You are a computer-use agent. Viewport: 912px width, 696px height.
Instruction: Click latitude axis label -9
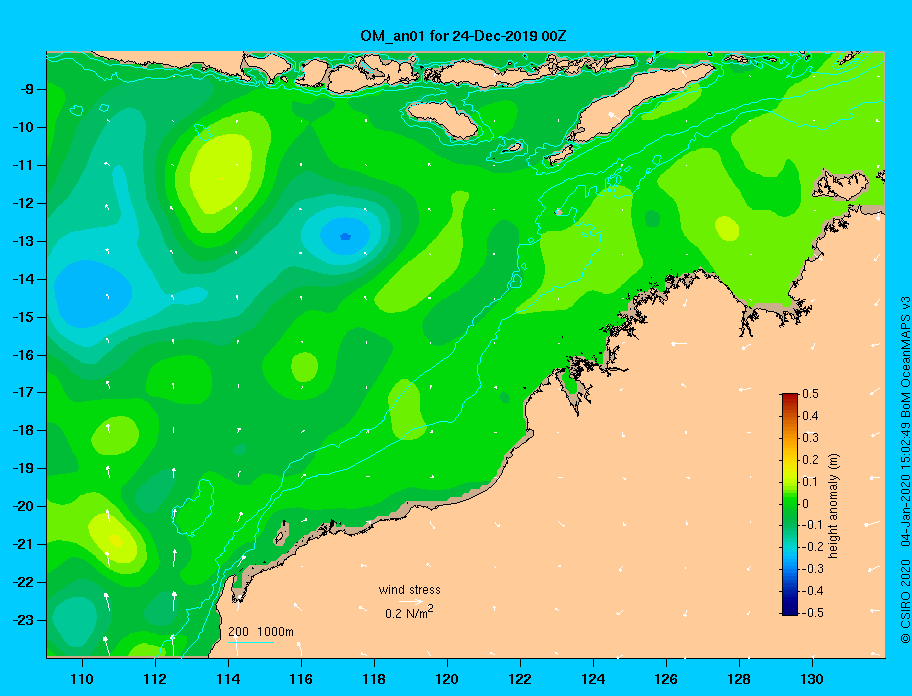pyautogui.click(x=26, y=90)
